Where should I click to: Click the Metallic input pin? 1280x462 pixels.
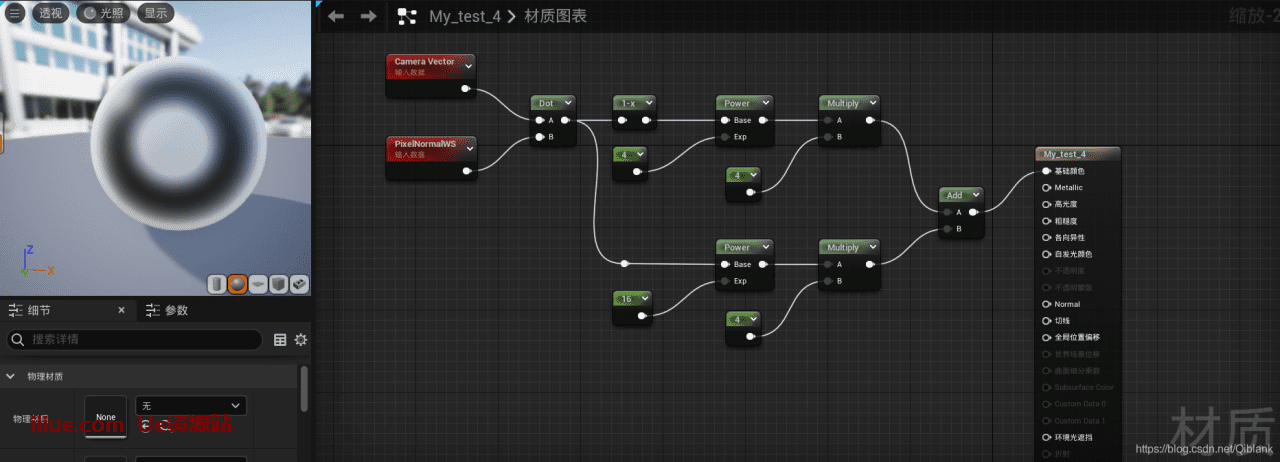pyautogui.click(x=1047, y=187)
